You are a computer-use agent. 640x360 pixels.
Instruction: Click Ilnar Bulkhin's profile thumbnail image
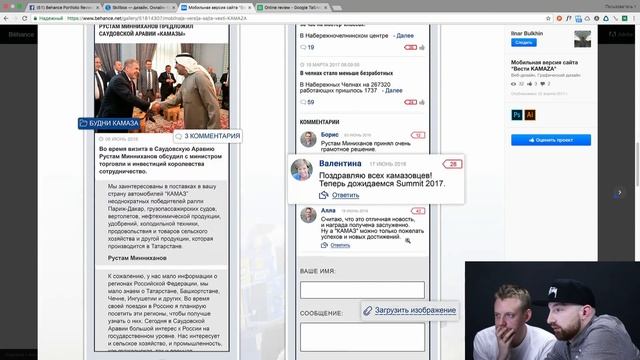click(x=582, y=39)
